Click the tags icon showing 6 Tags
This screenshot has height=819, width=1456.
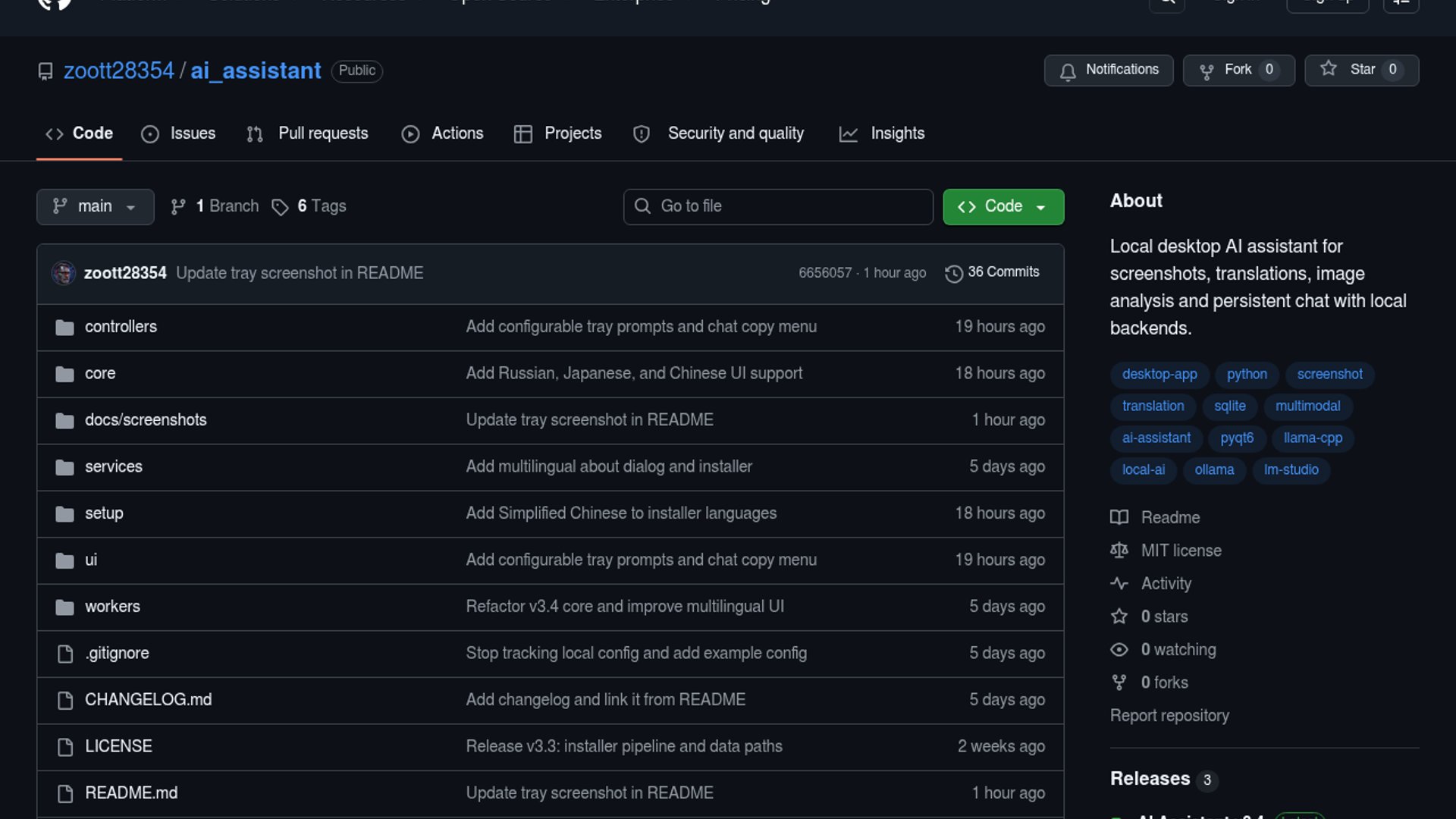point(281,207)
